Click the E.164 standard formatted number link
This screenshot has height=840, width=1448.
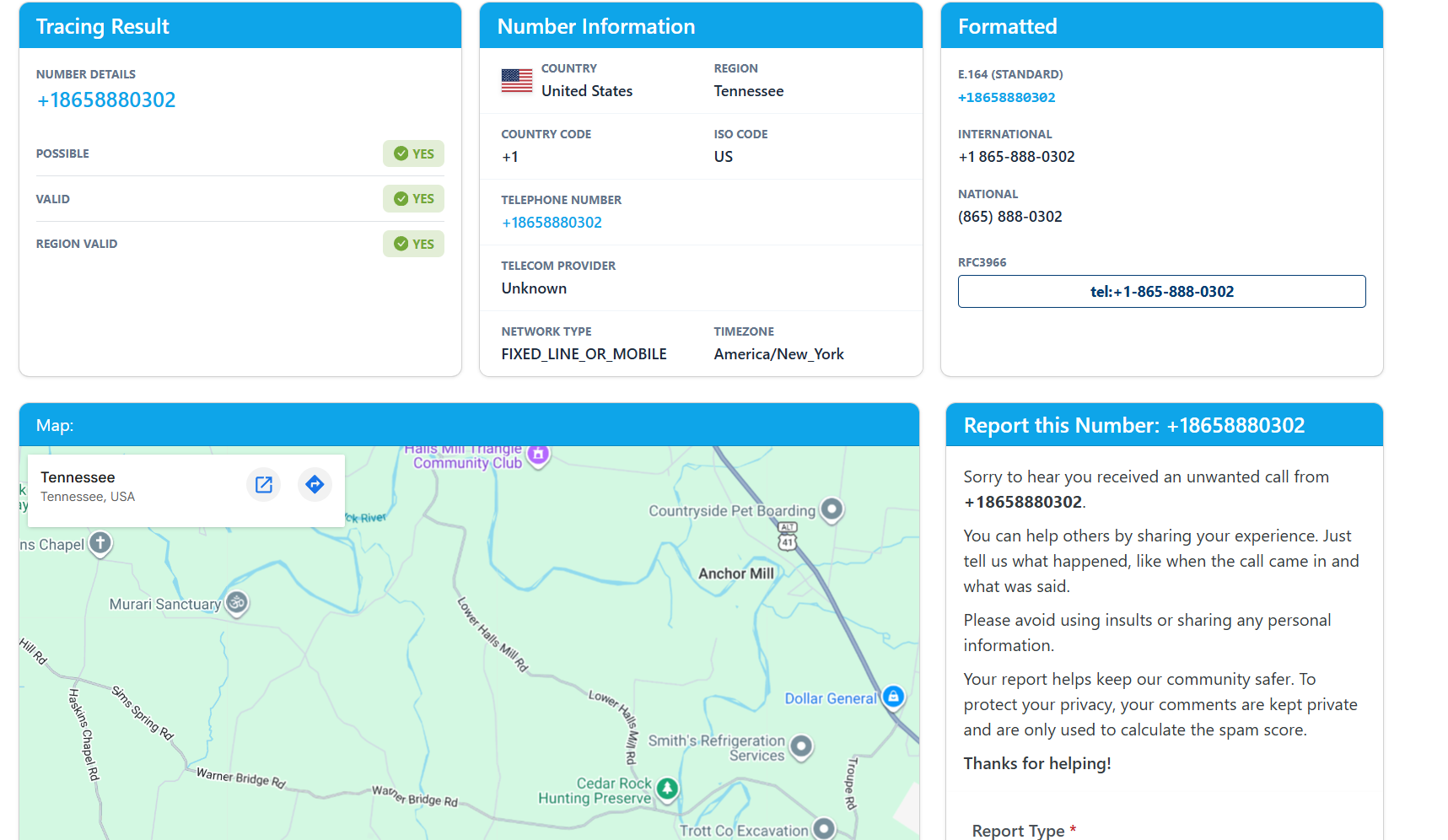pos(1006,98)
